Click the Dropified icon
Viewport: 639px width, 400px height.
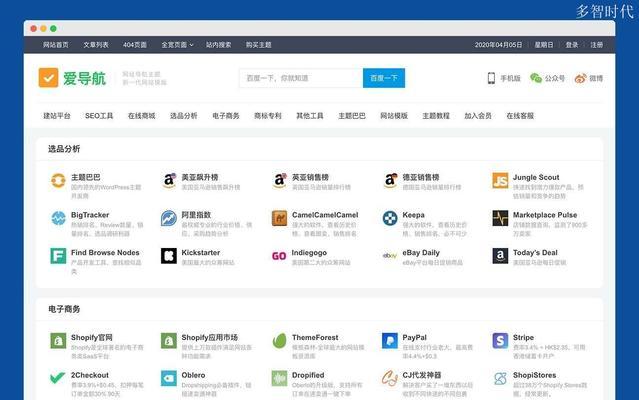[x=279, y=378]
